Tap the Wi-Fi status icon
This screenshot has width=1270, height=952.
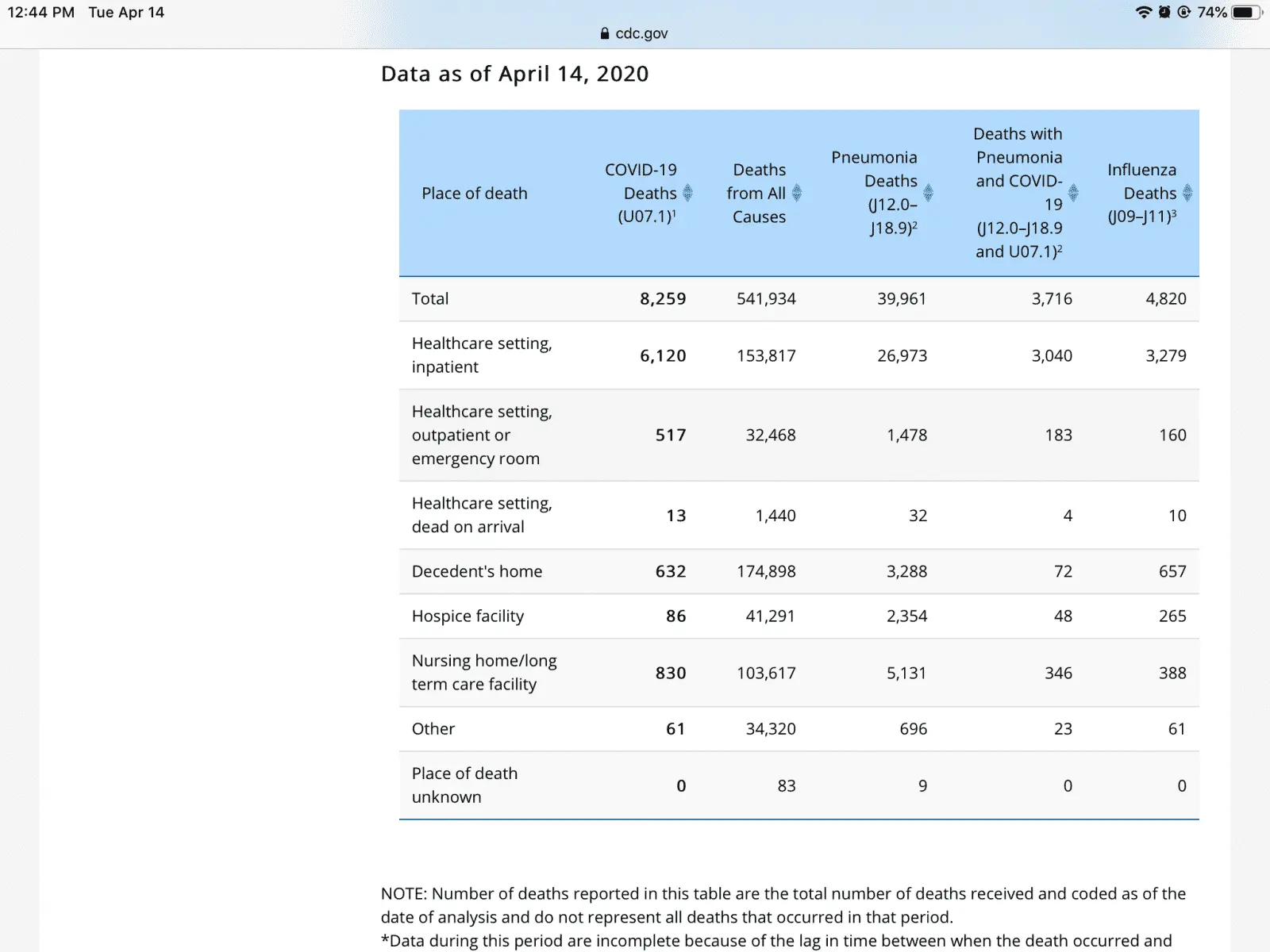[x=1143, y=12]
